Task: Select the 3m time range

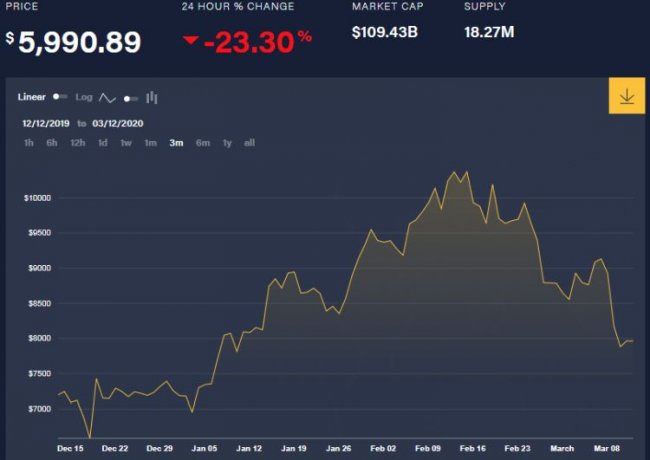Action: (176, 143)
